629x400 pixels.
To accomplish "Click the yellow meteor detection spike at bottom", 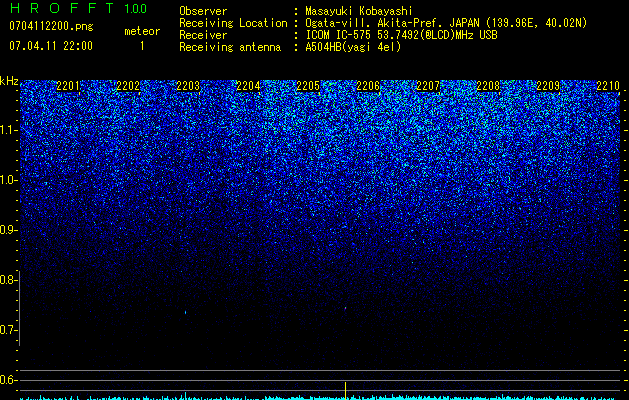I will click(345, 390).
